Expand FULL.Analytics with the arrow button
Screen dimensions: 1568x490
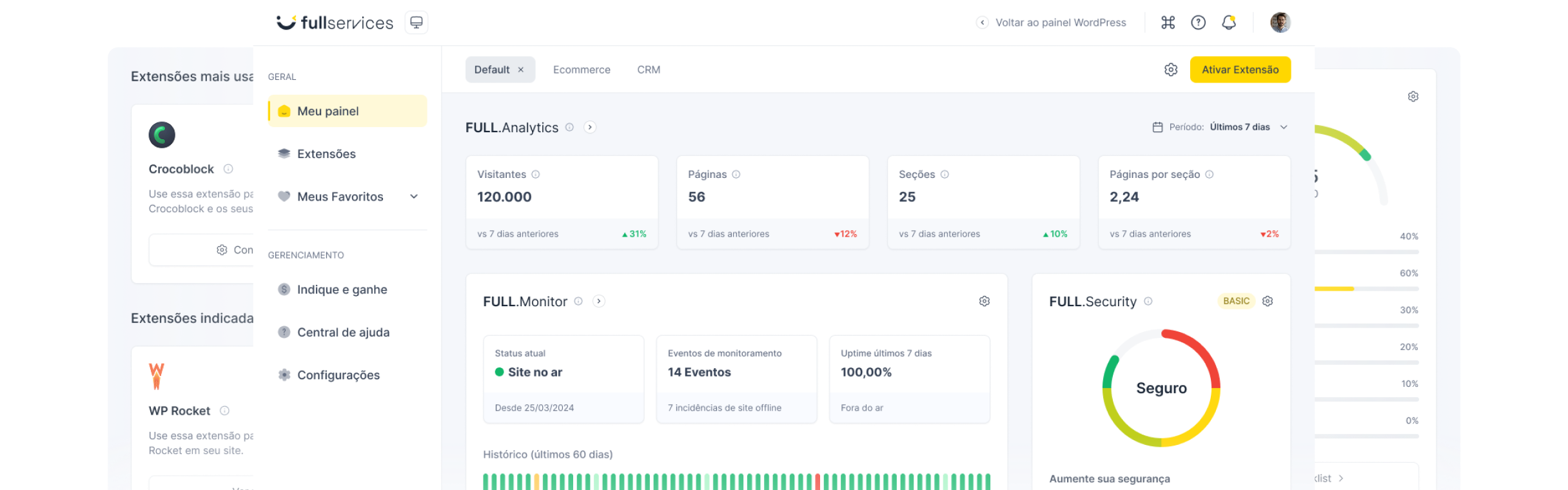tap(590, 127)
